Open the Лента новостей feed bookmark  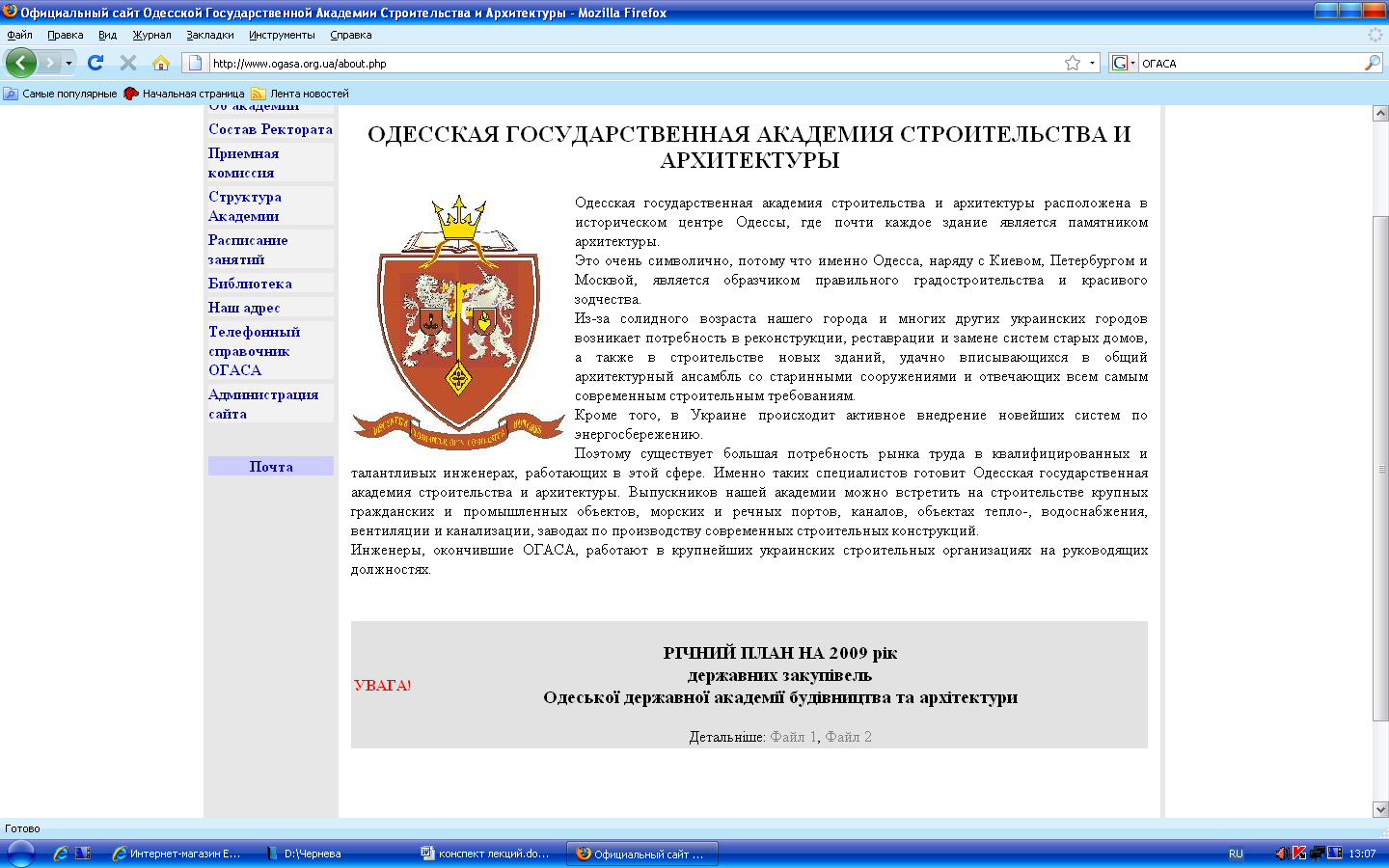(x=300, y=94)
